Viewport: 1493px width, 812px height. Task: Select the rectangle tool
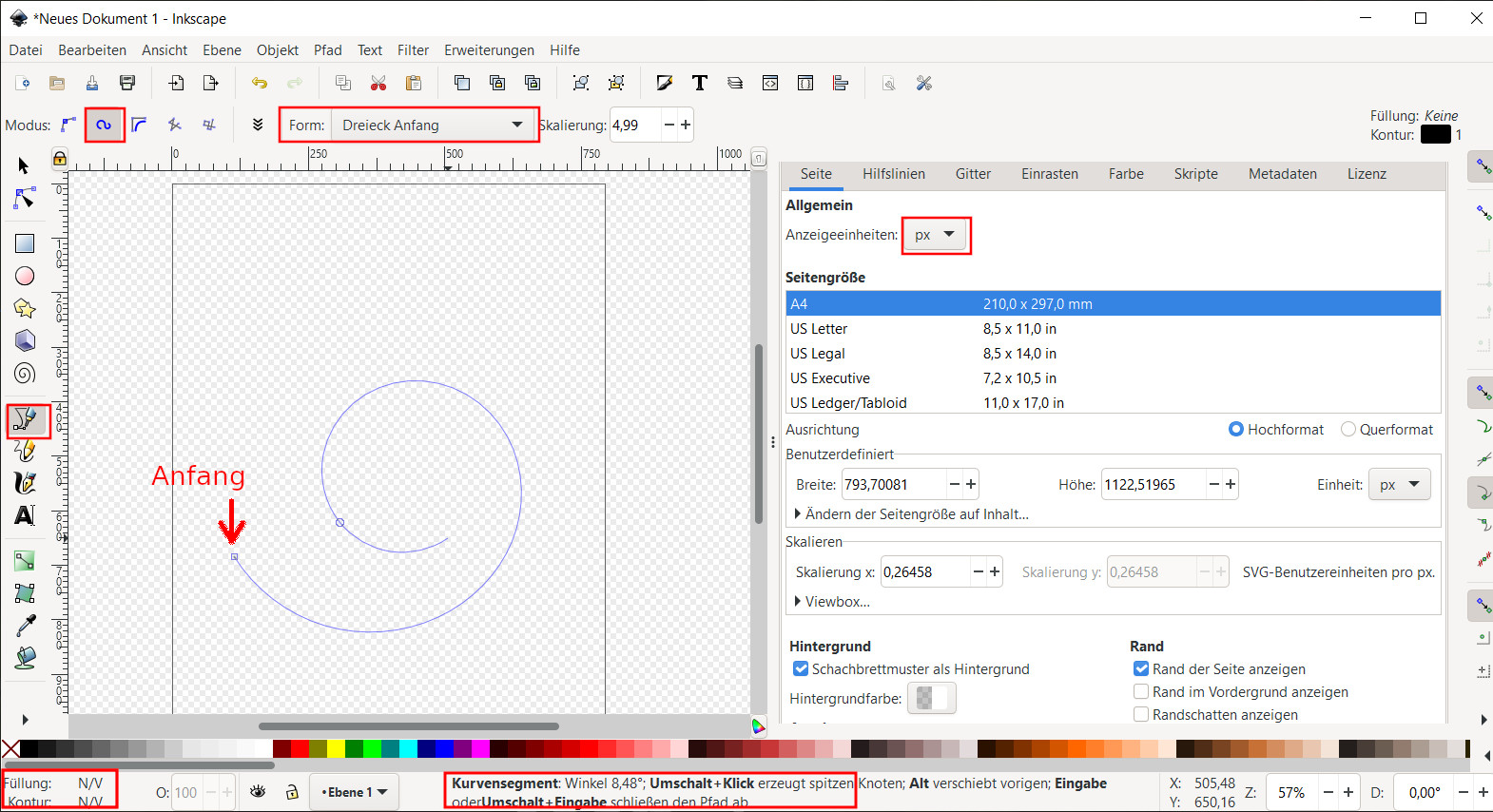point(25,243)
